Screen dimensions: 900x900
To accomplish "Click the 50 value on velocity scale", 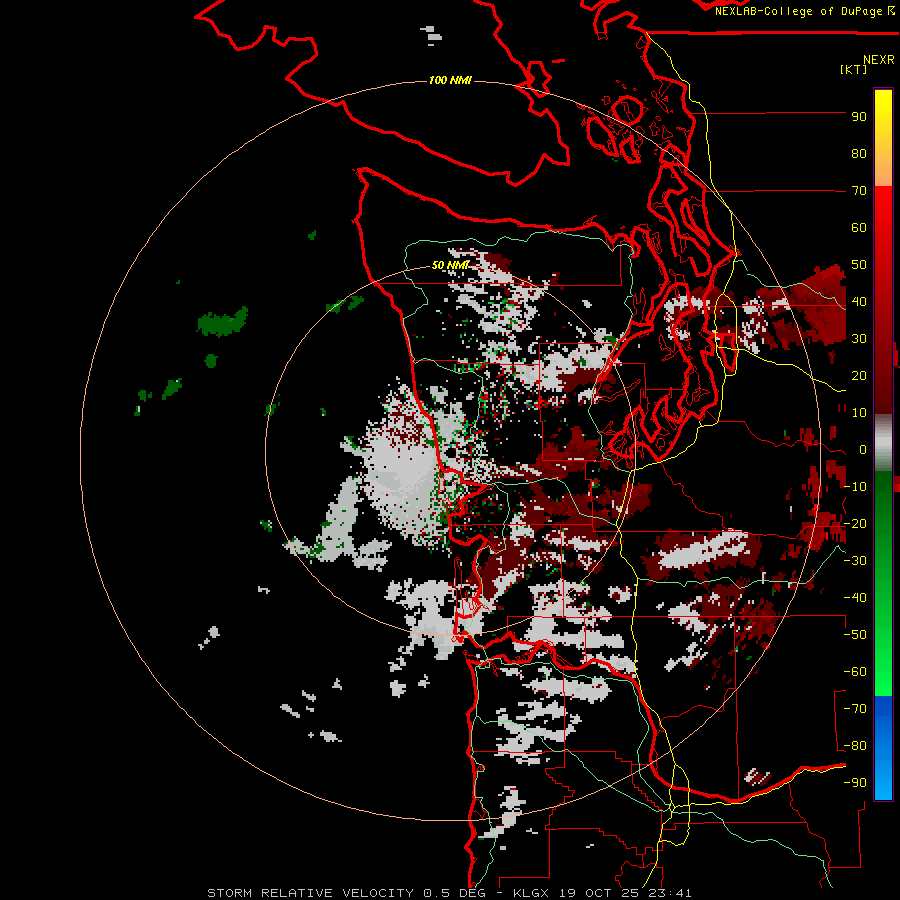I will click(859, 265).
